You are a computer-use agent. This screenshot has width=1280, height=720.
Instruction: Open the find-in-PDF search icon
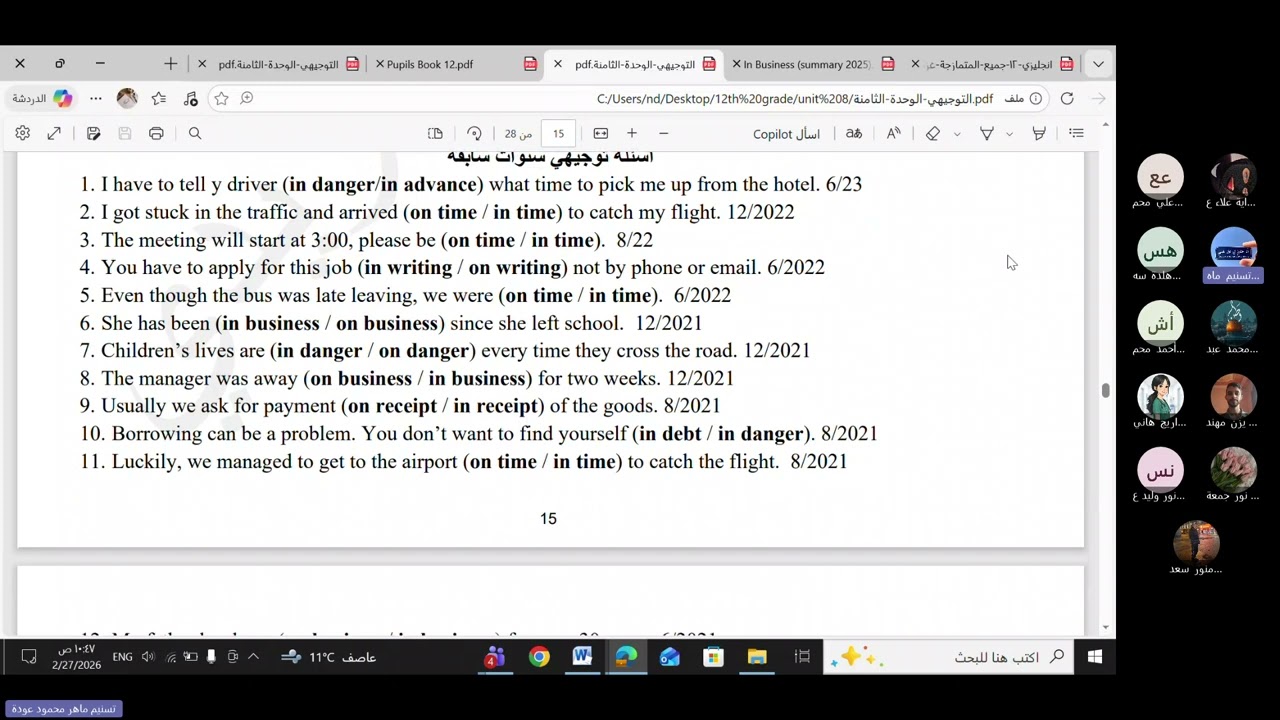point(195,133)
